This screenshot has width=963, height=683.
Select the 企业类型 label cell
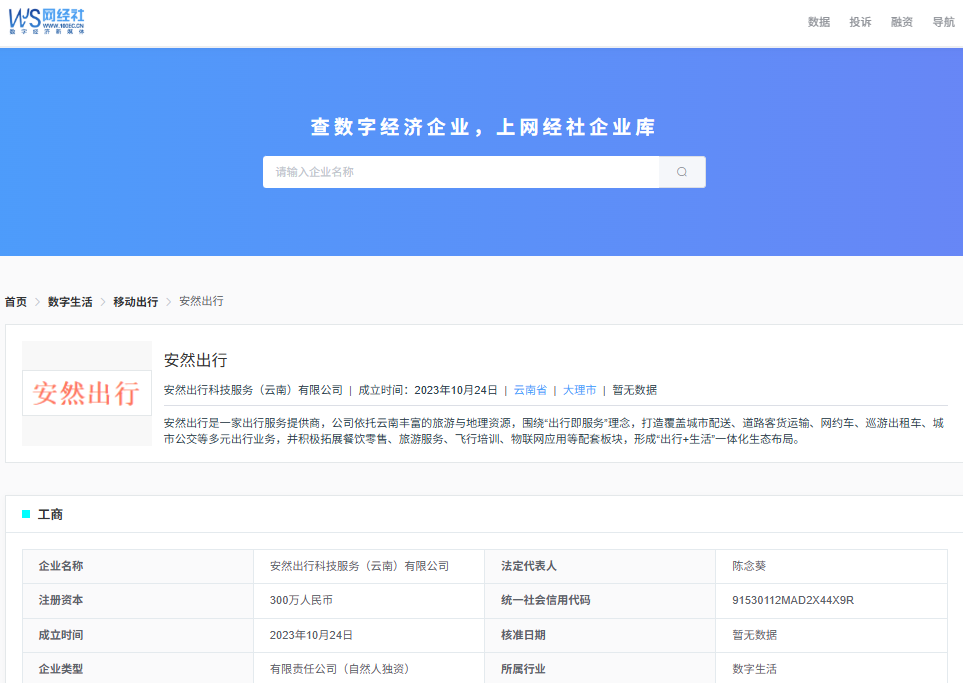tap(138, 668)
